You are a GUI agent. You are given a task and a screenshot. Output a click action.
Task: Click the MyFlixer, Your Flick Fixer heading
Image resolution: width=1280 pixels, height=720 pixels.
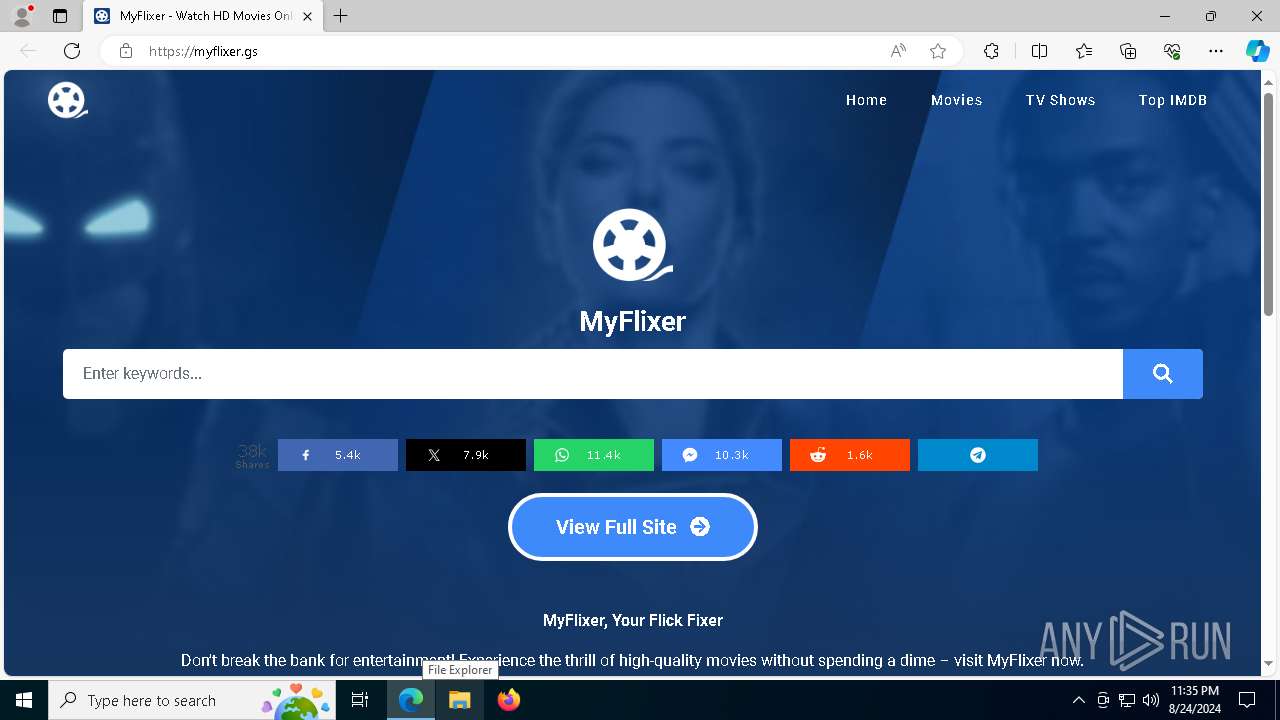633,620
